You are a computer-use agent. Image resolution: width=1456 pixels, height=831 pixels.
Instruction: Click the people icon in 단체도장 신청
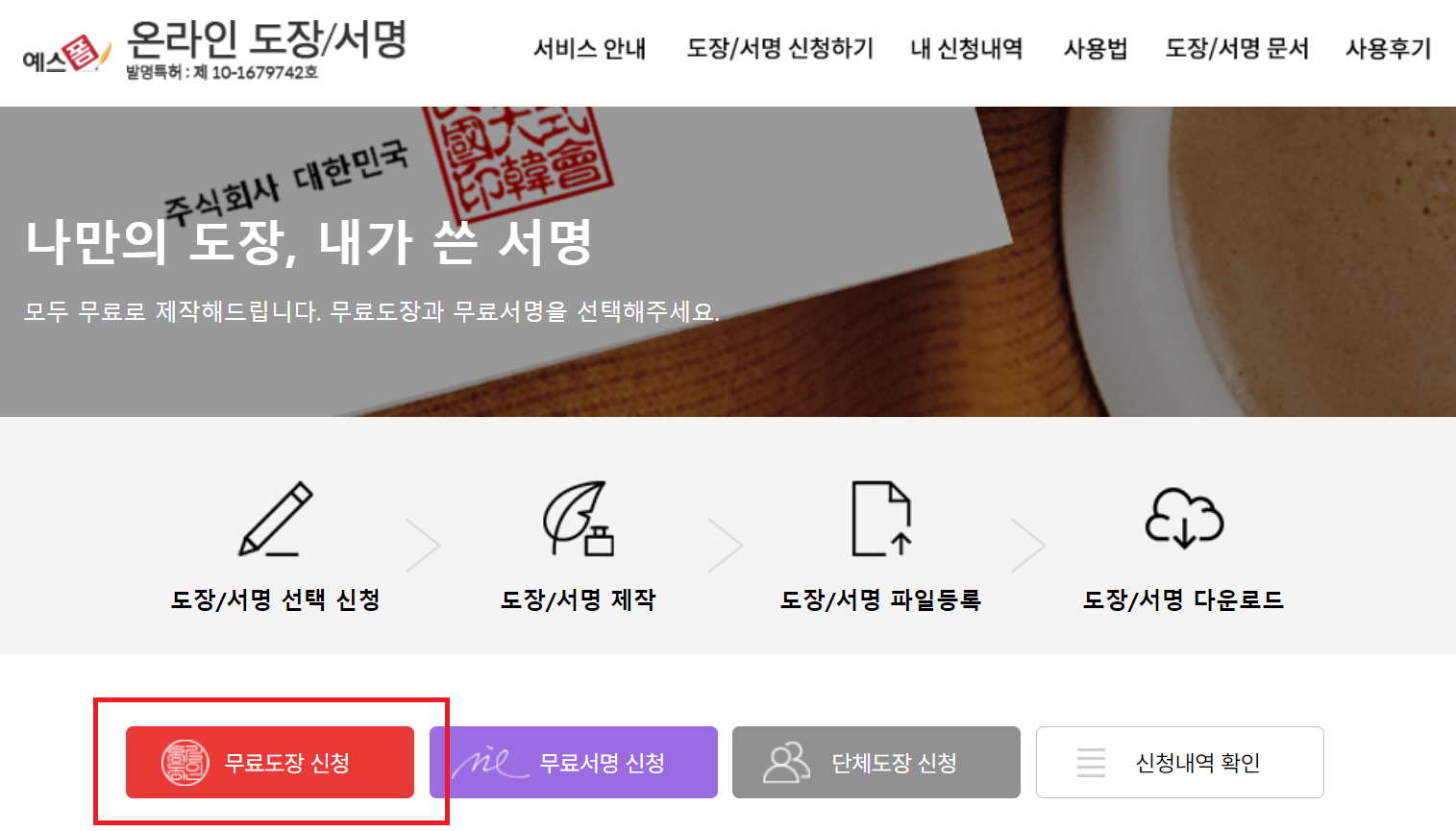[x=786, y=763]
